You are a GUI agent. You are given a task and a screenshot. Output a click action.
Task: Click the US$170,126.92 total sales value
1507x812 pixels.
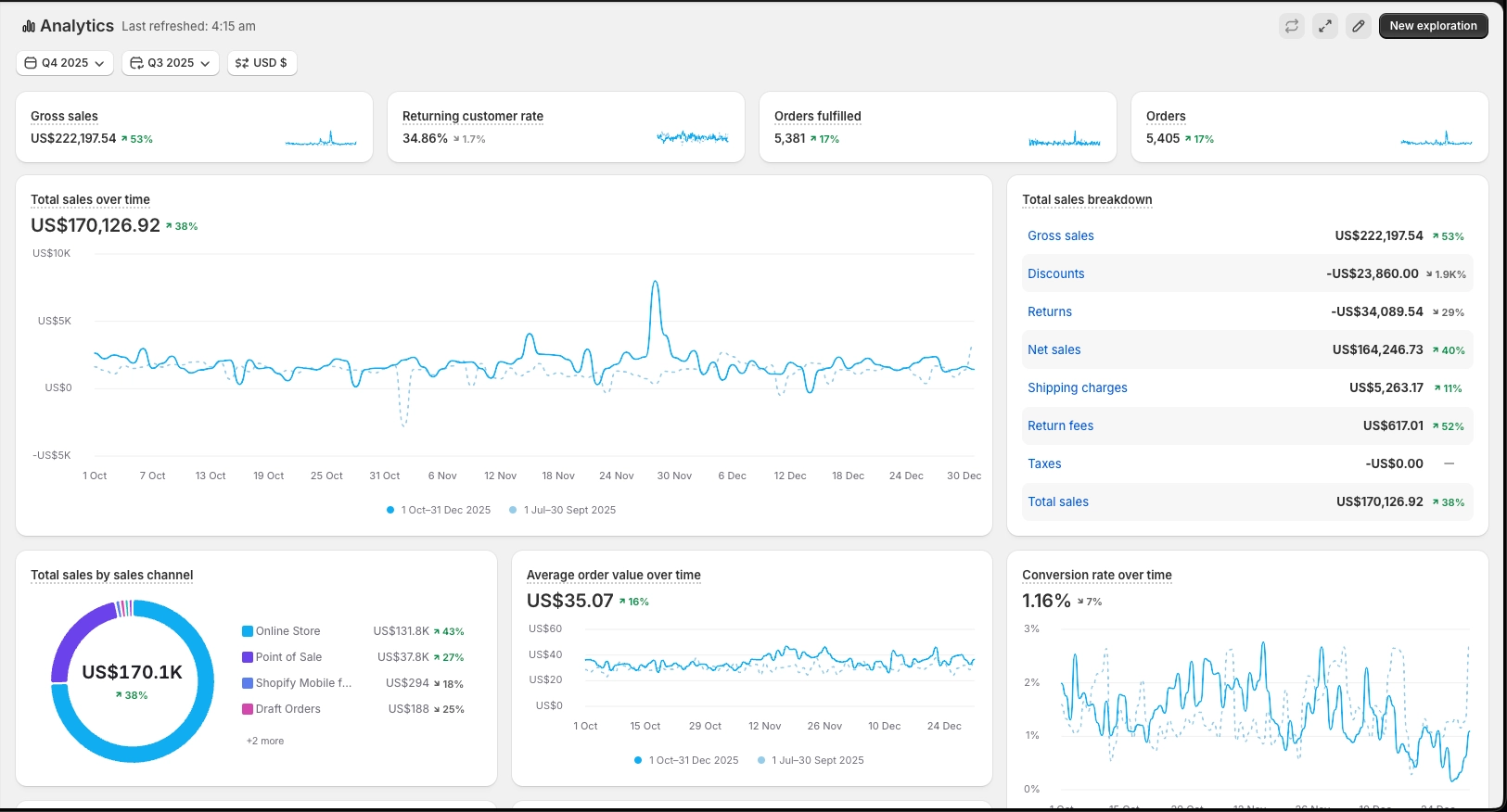pos(96,225)
